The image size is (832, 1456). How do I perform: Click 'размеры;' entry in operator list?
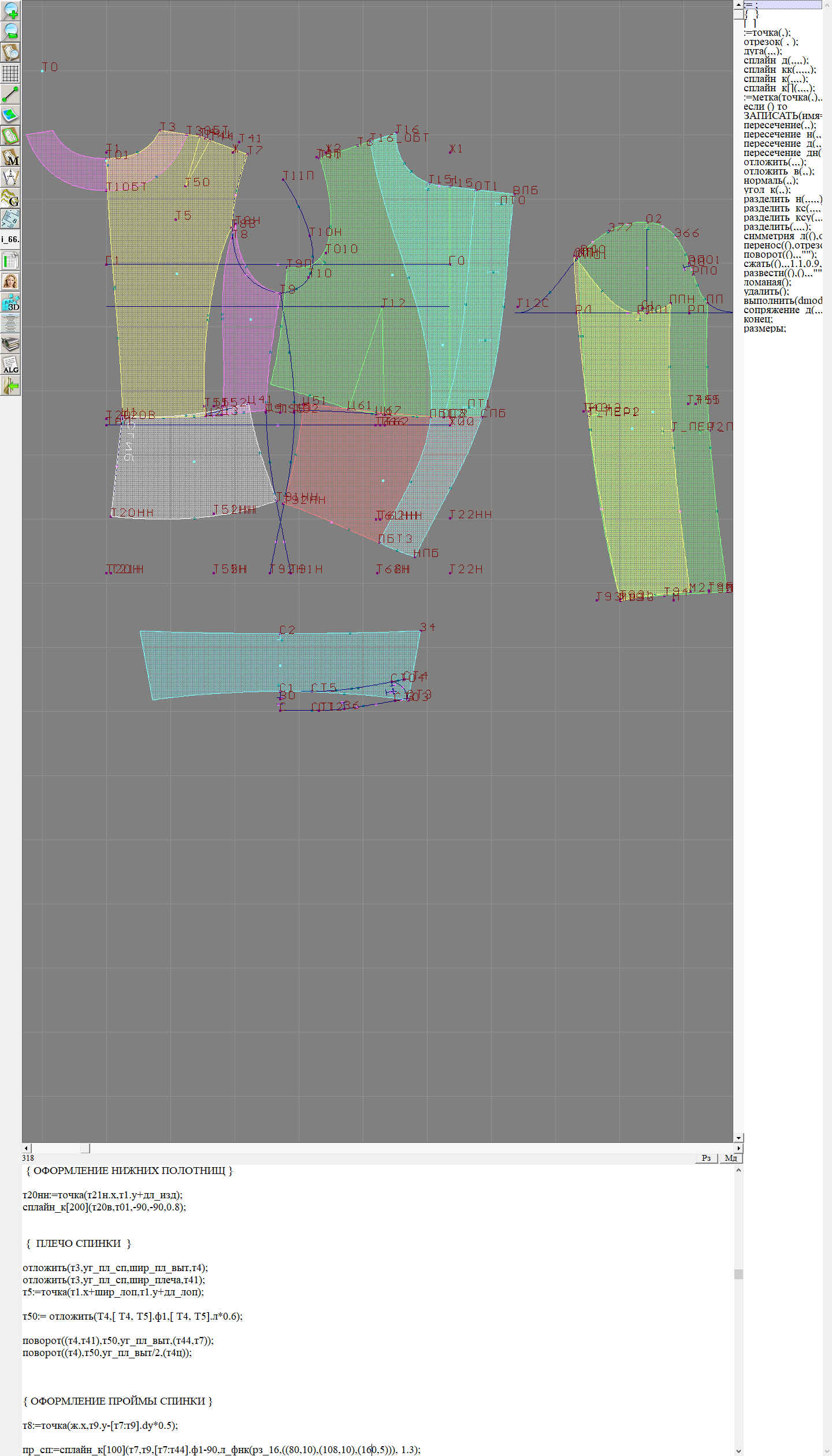tap(764, 329)
